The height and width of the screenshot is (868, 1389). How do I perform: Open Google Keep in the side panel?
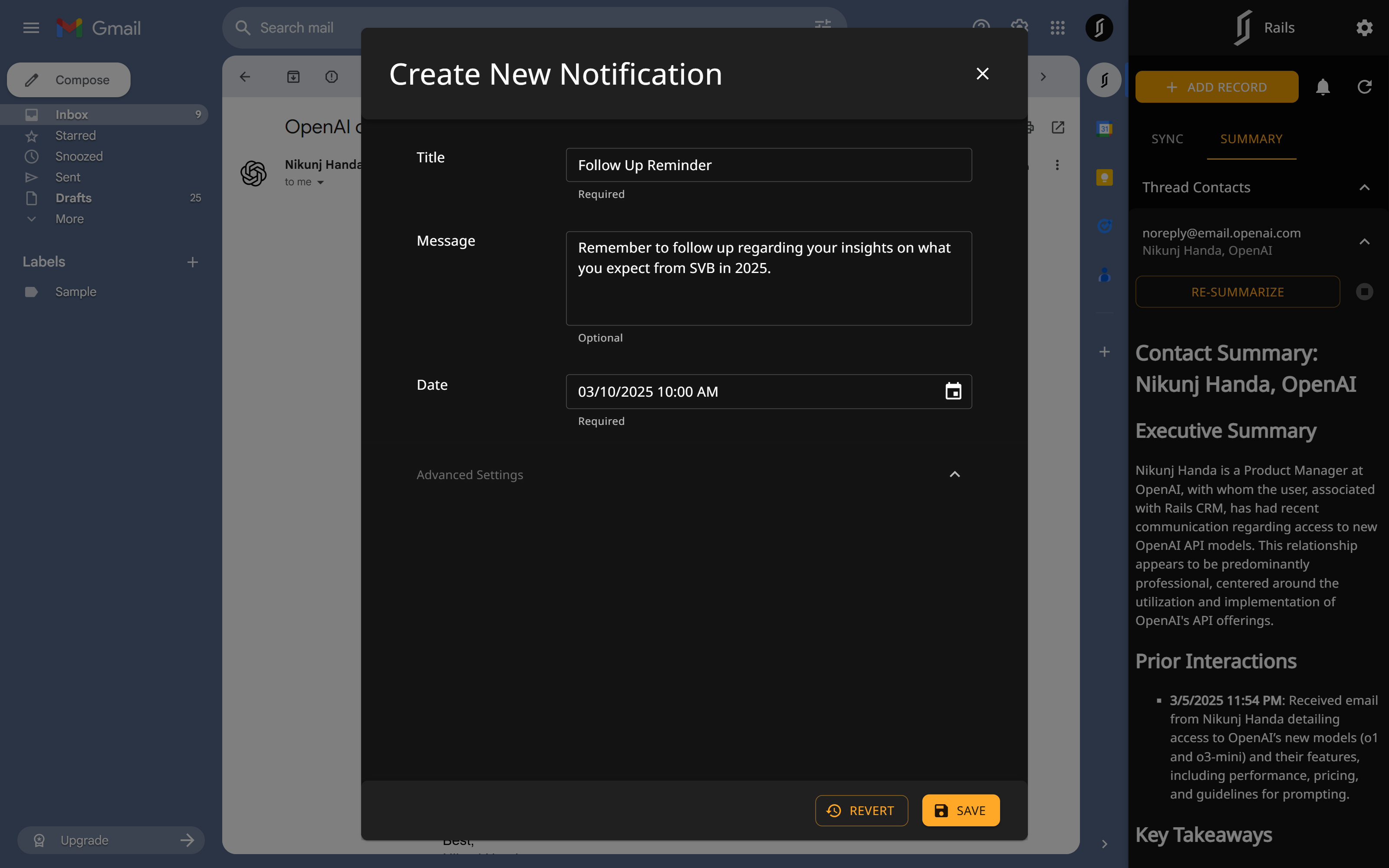(1104, 178)
